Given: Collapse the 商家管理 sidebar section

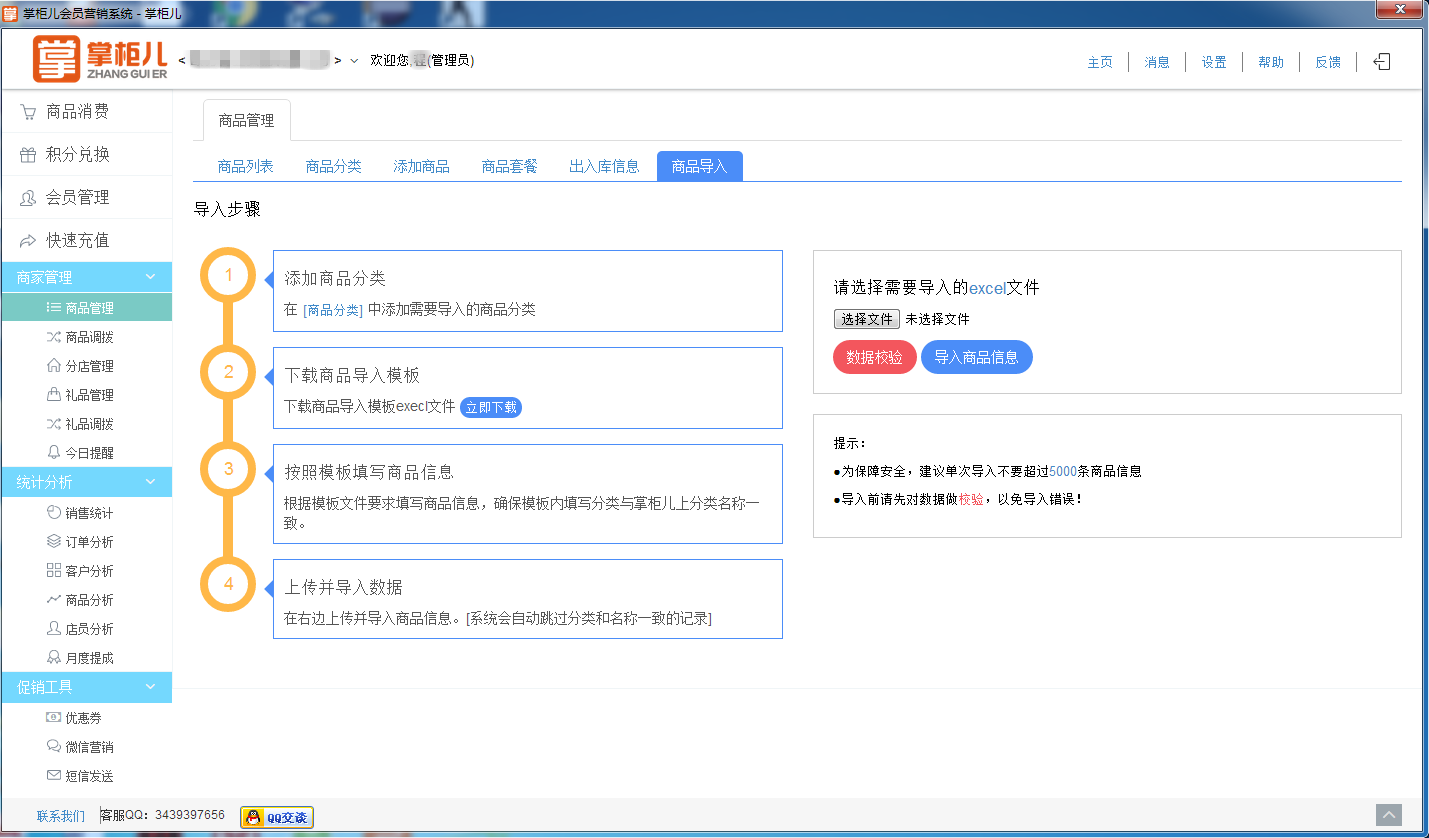Looking at the screenshot, I should click(151, 277).
